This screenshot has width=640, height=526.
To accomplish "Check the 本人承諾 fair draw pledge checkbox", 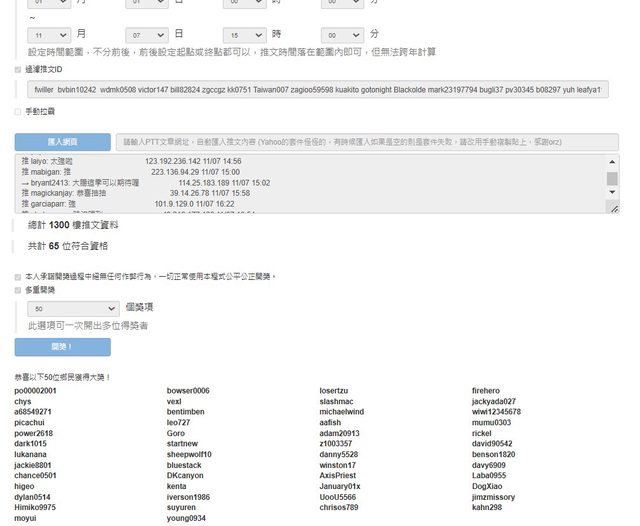I will tap(18, 276).
